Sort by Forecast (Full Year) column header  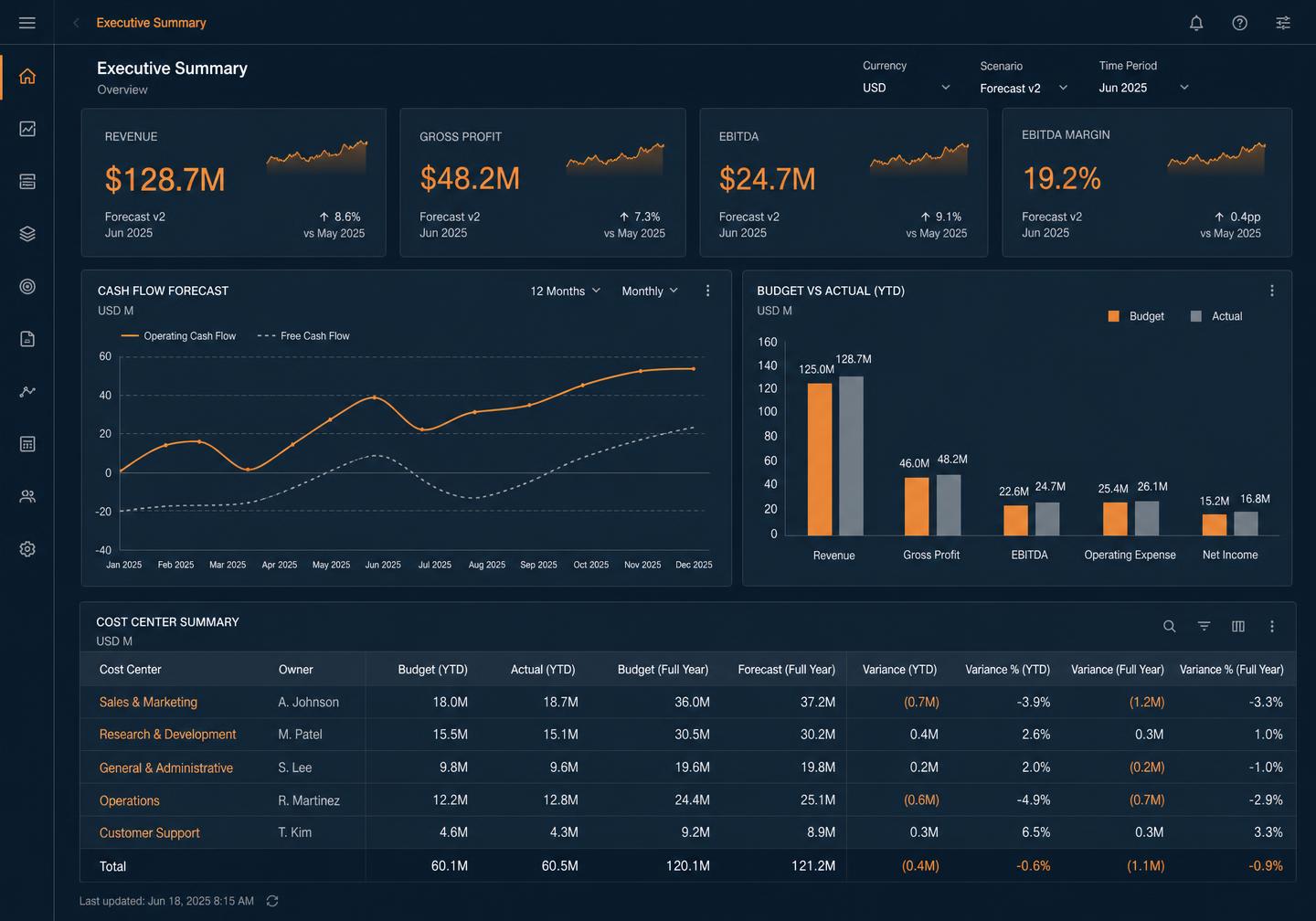pos(786,670)
